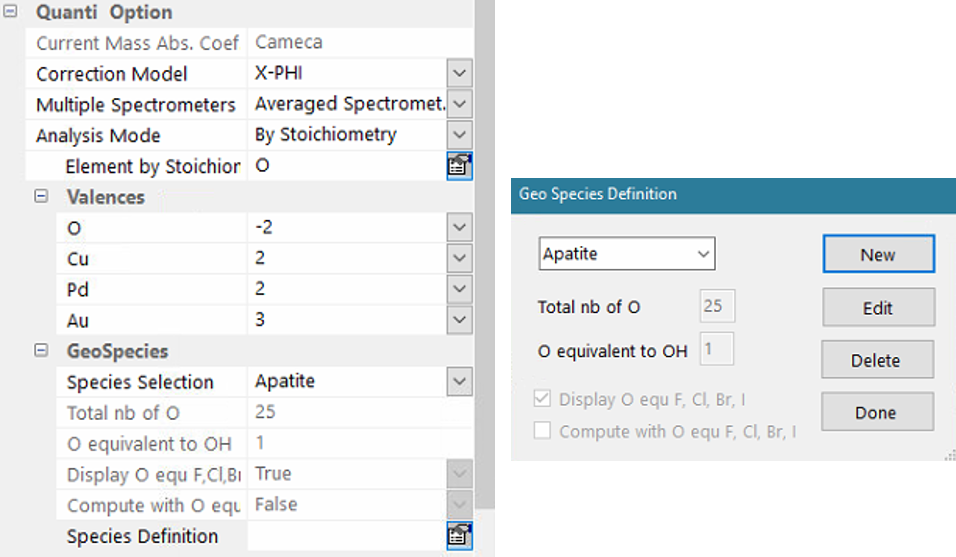956x557 pixels.
Task: Open the Species Definition editor icon
Action: [459, 536]
